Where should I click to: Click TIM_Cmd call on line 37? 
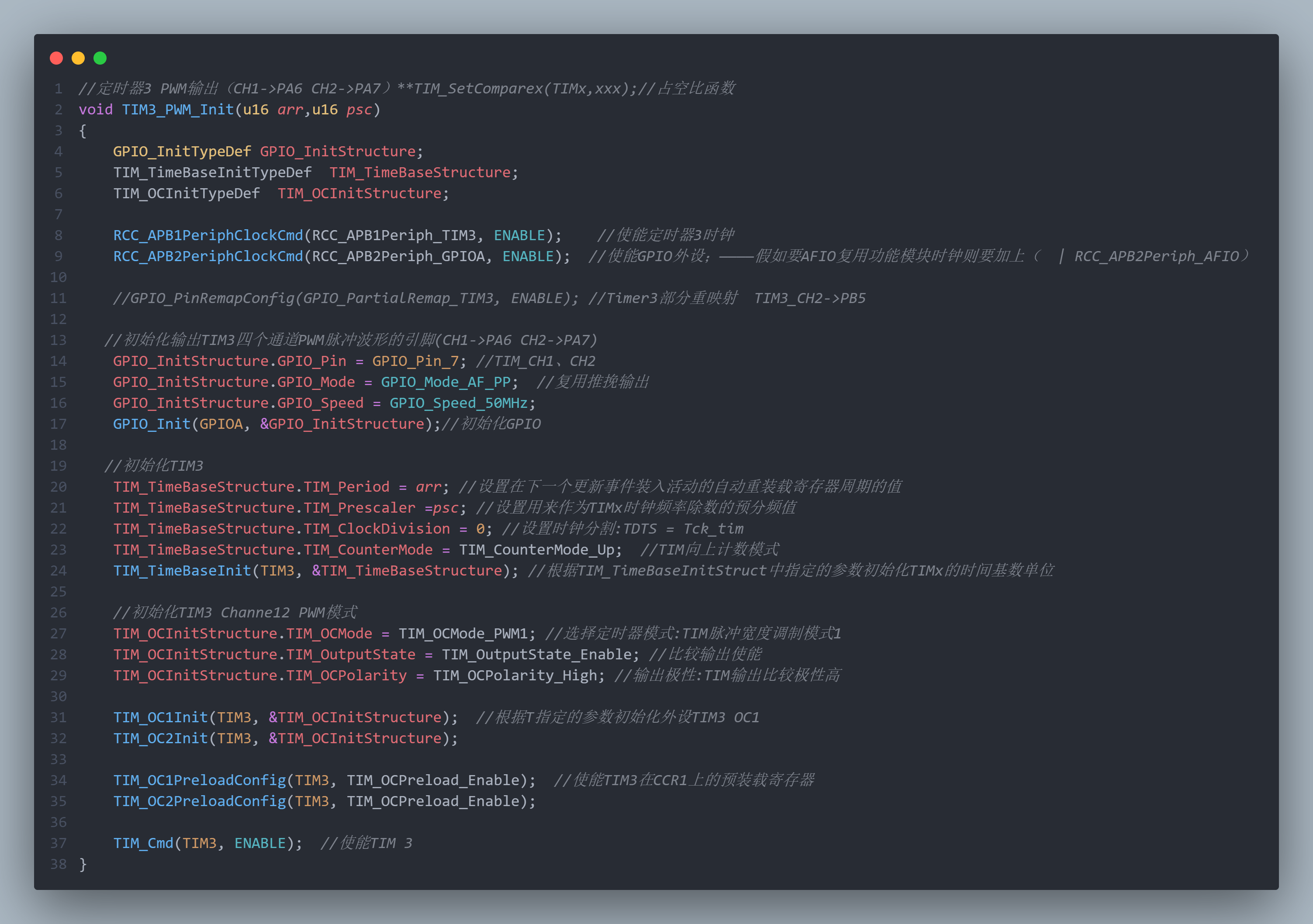point(143,843)
